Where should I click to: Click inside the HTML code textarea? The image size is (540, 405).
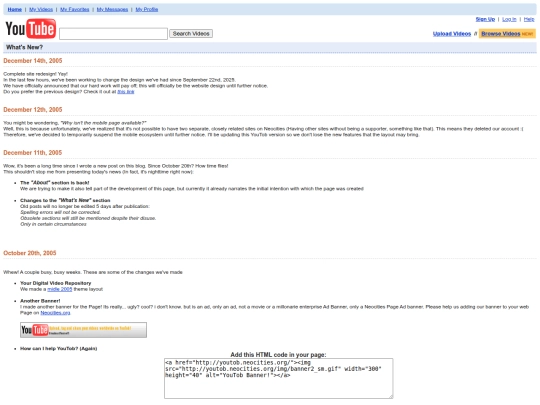point(278,378)
